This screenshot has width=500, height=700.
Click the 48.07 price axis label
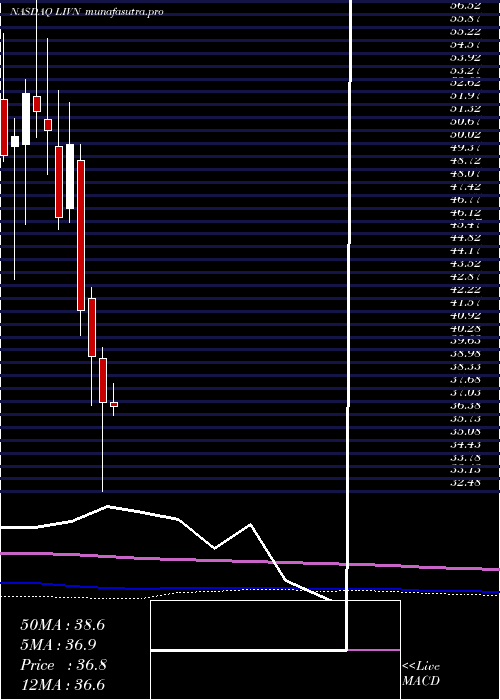(x=466, y=173)
